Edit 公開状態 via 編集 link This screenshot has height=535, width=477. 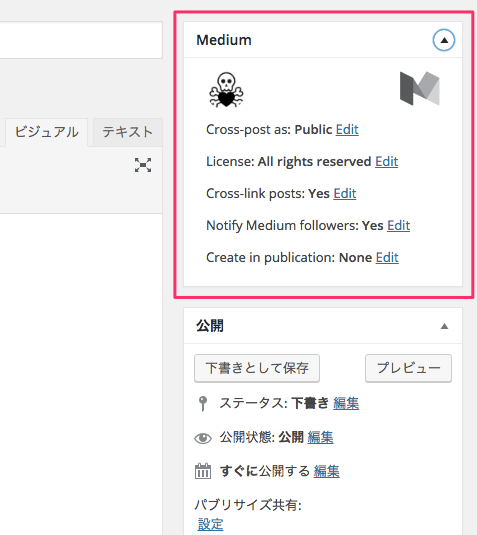coord(320,437)
